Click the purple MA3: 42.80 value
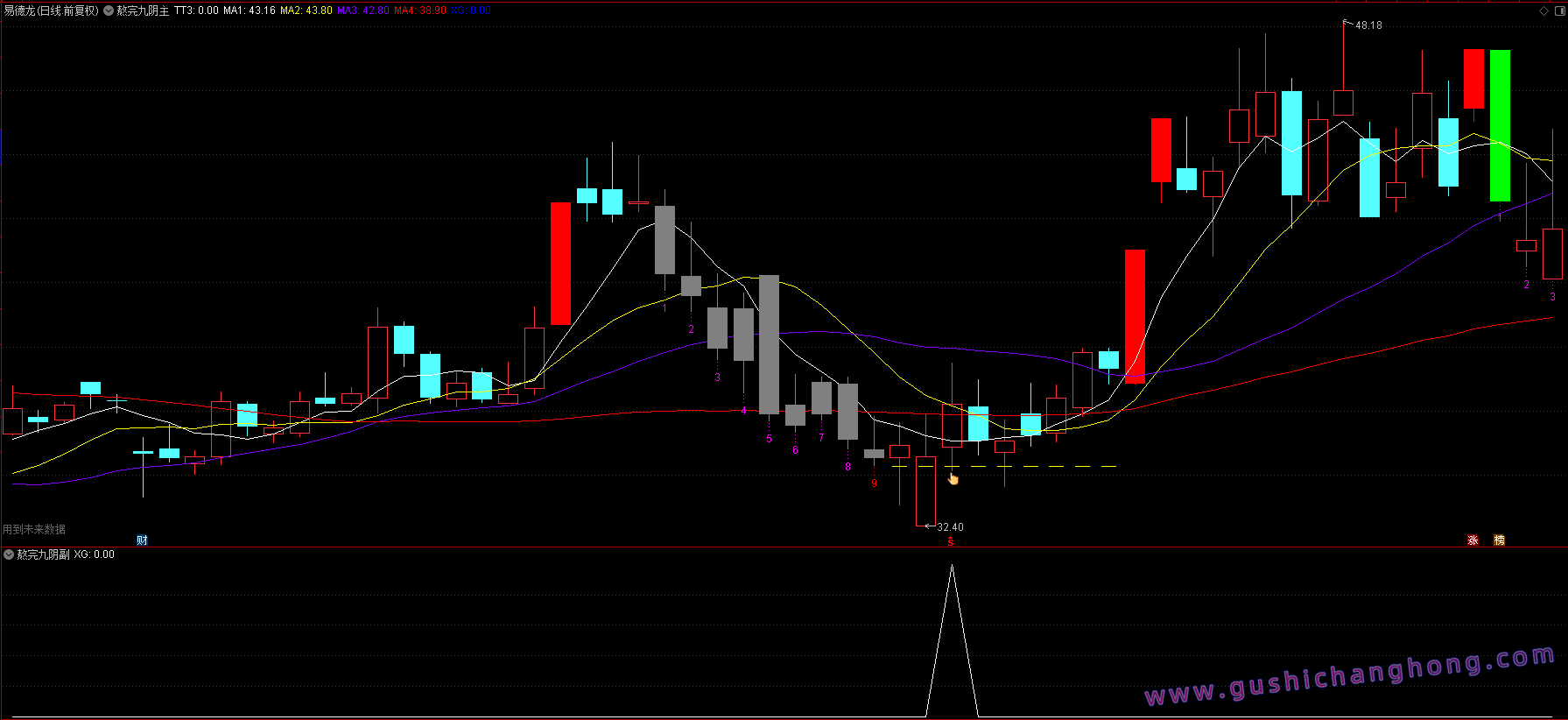This screenshot has height=720, width=1568. tap(363, 11)
